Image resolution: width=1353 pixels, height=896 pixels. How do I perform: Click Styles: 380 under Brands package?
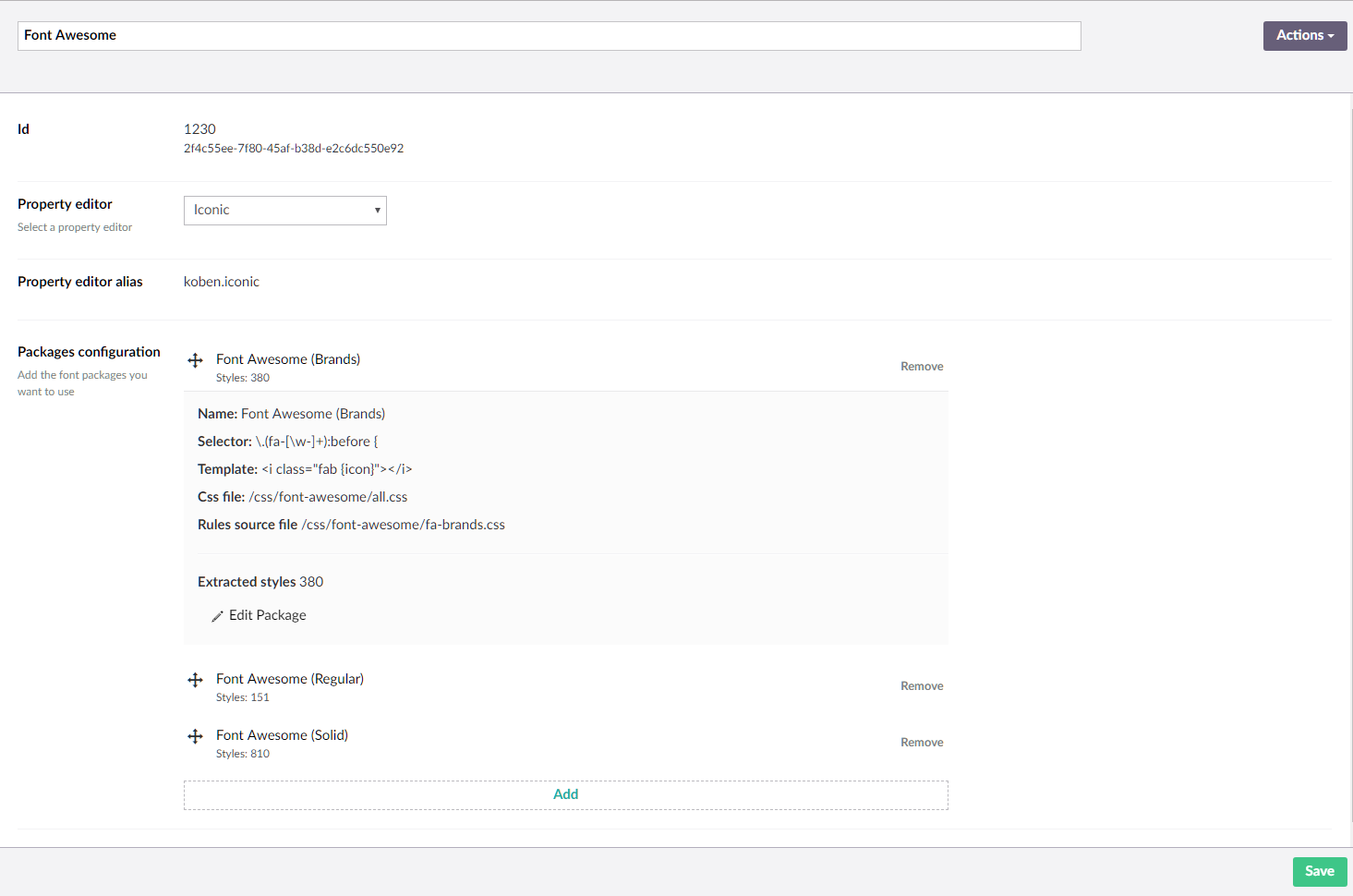pyautogui.click(x=243, y=378)
